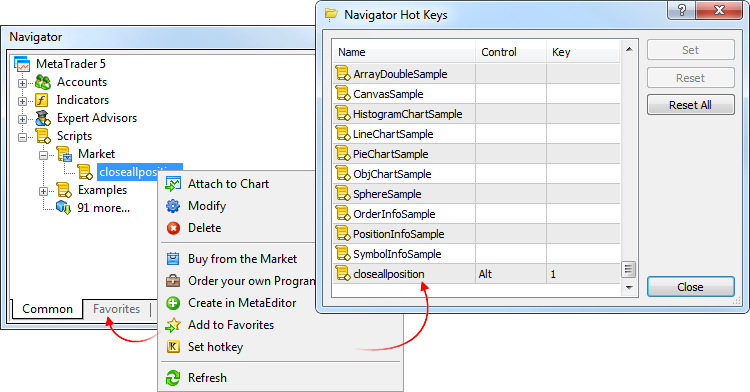The image size is (750, 392).
Task: Click the Reset All button
Action: (x=690, y=105)
